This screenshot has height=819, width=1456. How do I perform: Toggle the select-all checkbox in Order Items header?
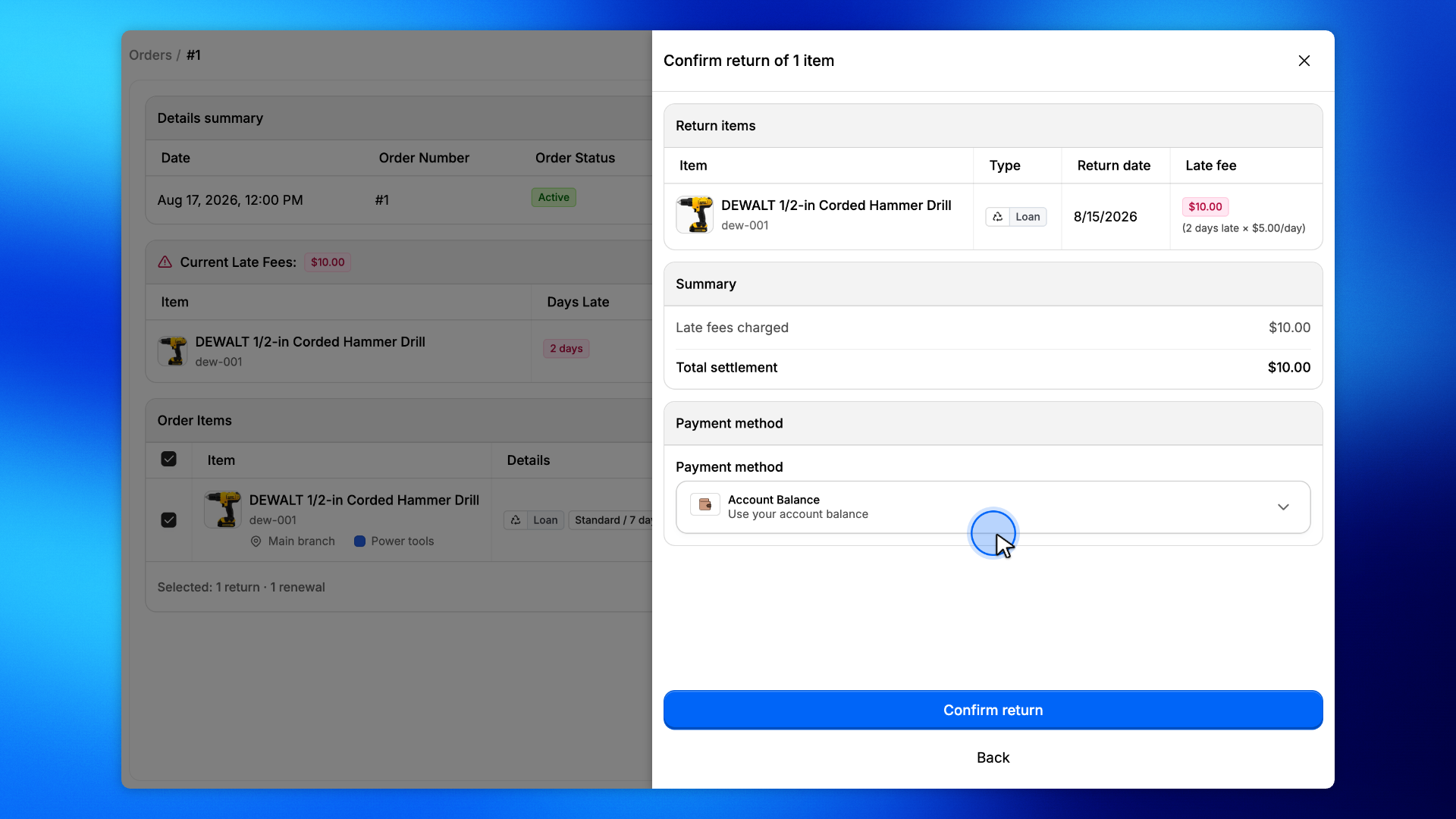168,460
